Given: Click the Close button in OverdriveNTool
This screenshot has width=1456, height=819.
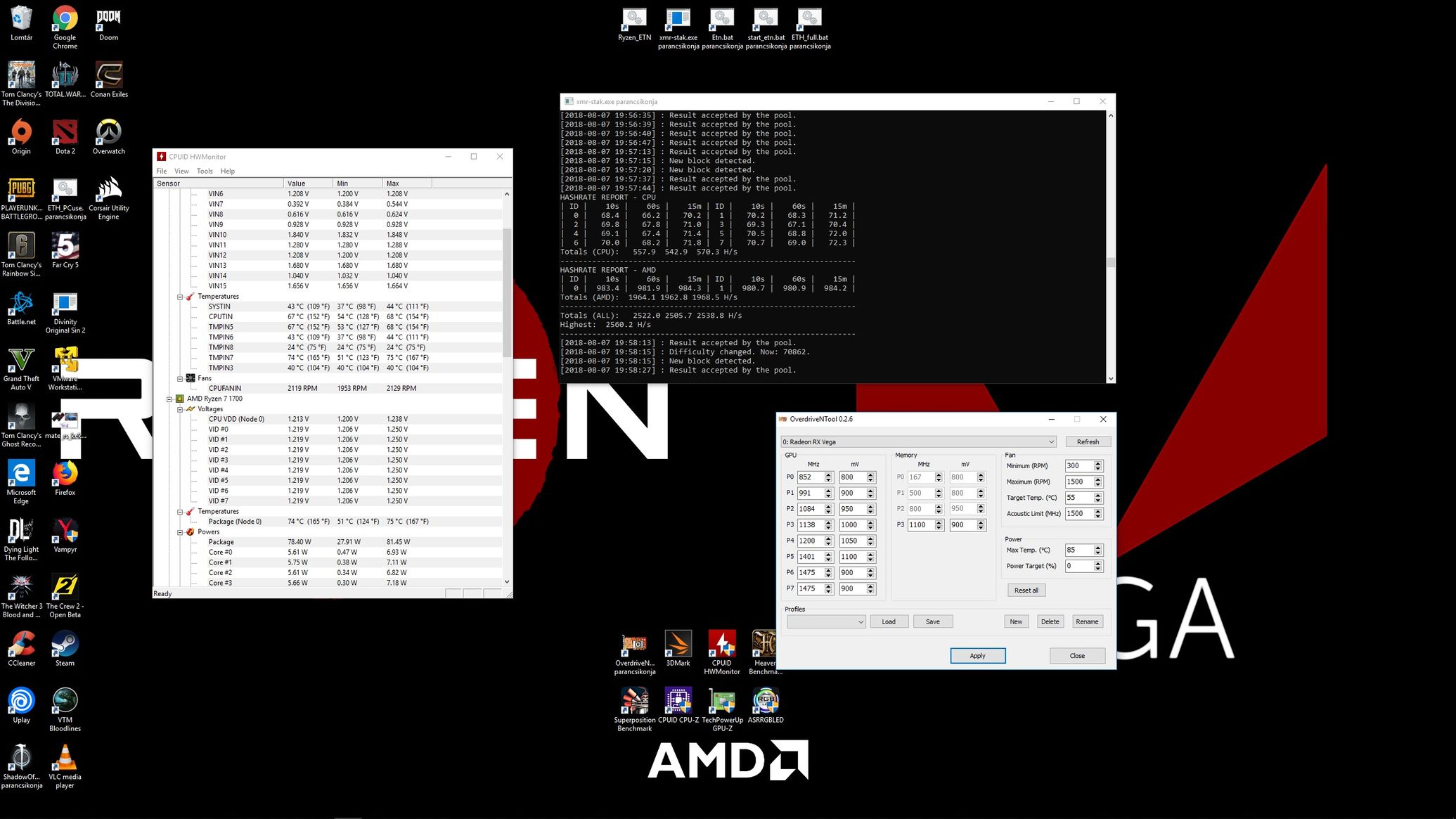Looking at the screenshot, I should point(1077,655).
